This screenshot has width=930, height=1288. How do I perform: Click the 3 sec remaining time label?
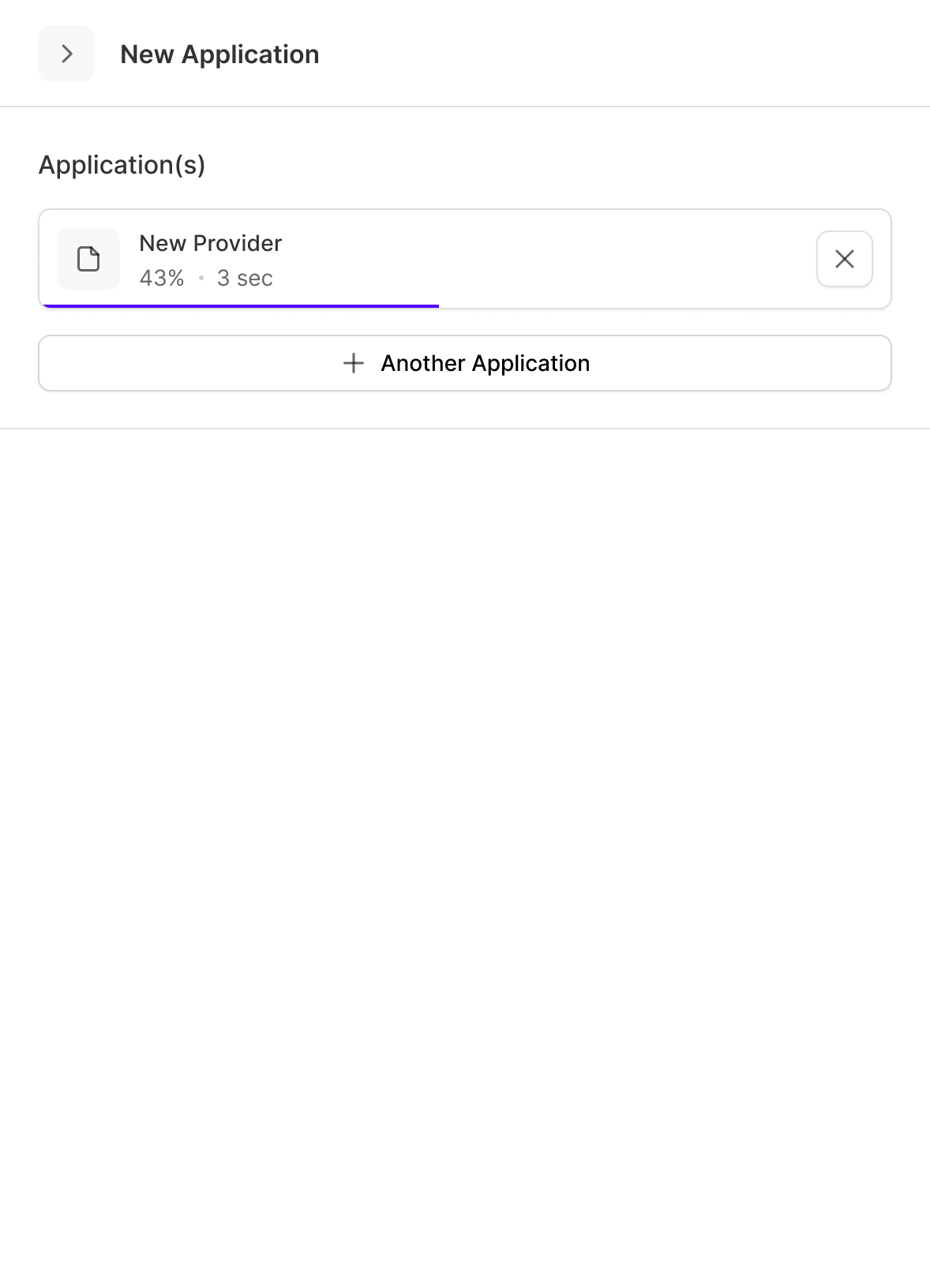pyautogui.click(x=245, y=279)
